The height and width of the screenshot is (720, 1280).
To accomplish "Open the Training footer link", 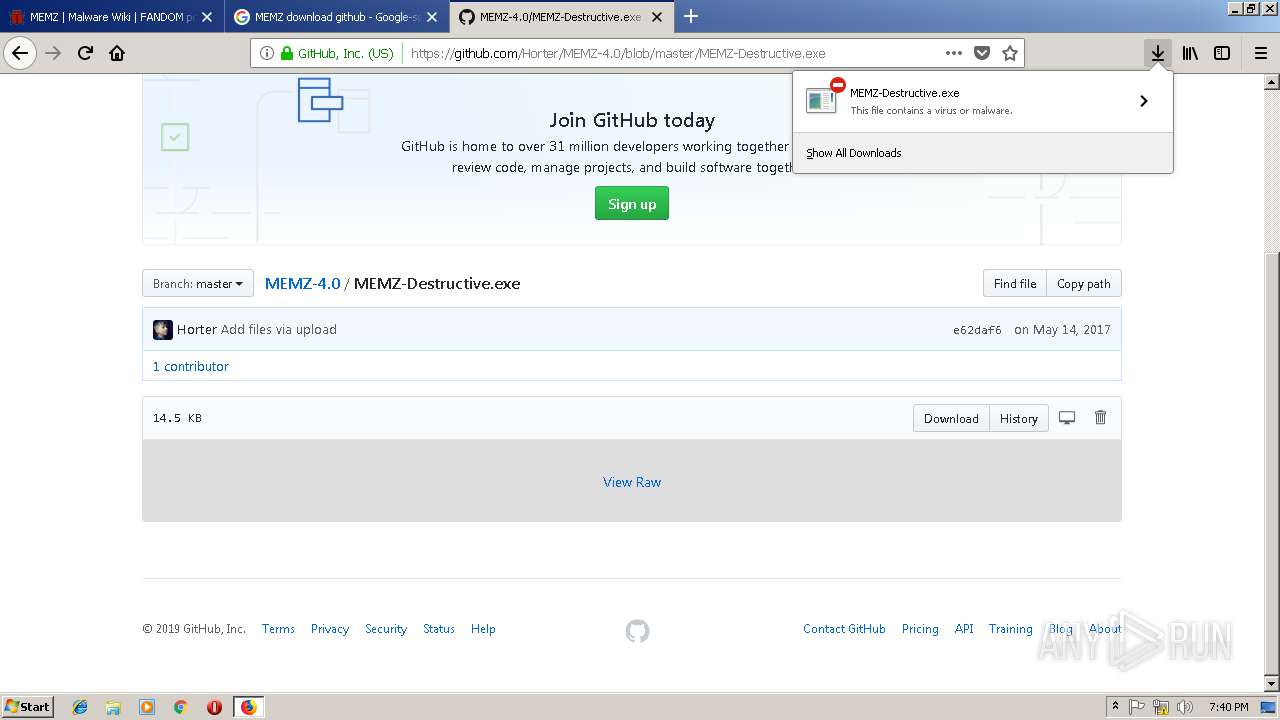I will 1011,629.
